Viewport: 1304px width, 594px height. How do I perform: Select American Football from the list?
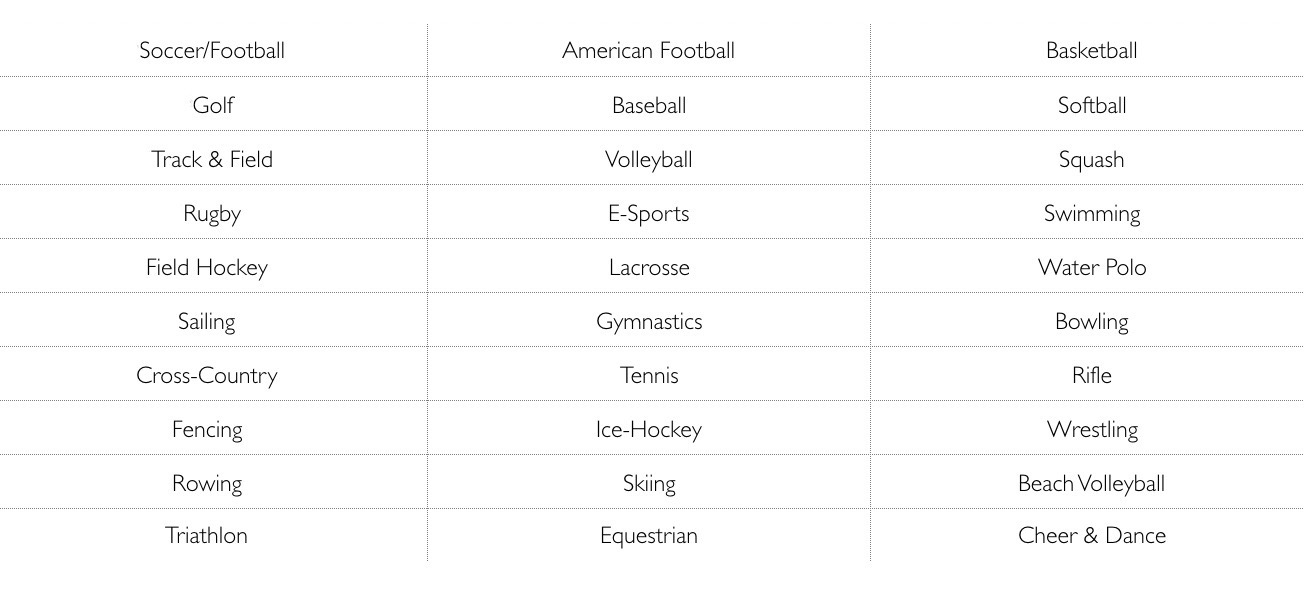coord(648,51)
